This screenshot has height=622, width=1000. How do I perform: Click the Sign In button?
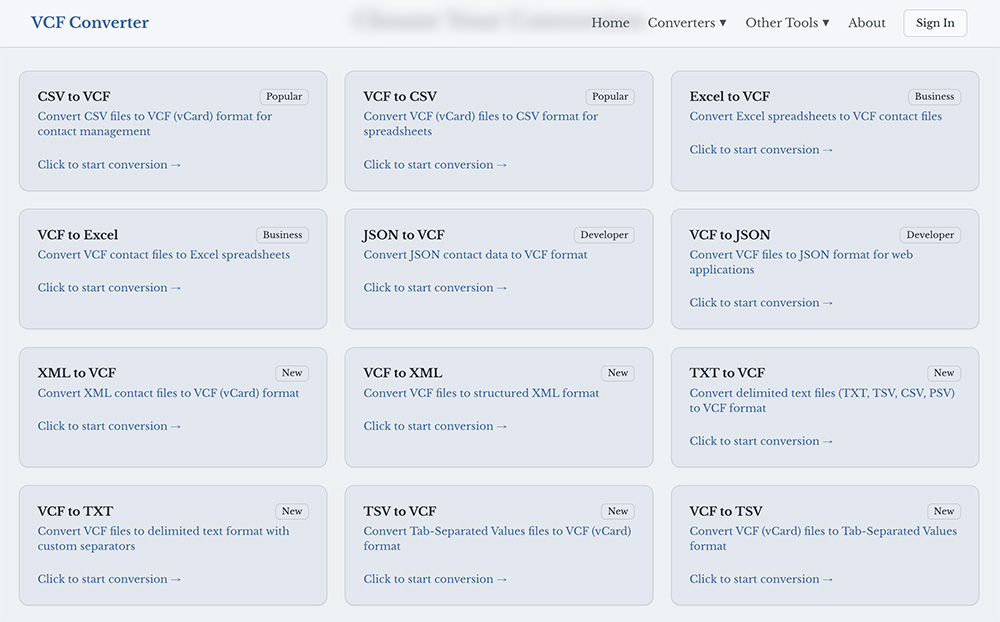[x=935, y=23]
